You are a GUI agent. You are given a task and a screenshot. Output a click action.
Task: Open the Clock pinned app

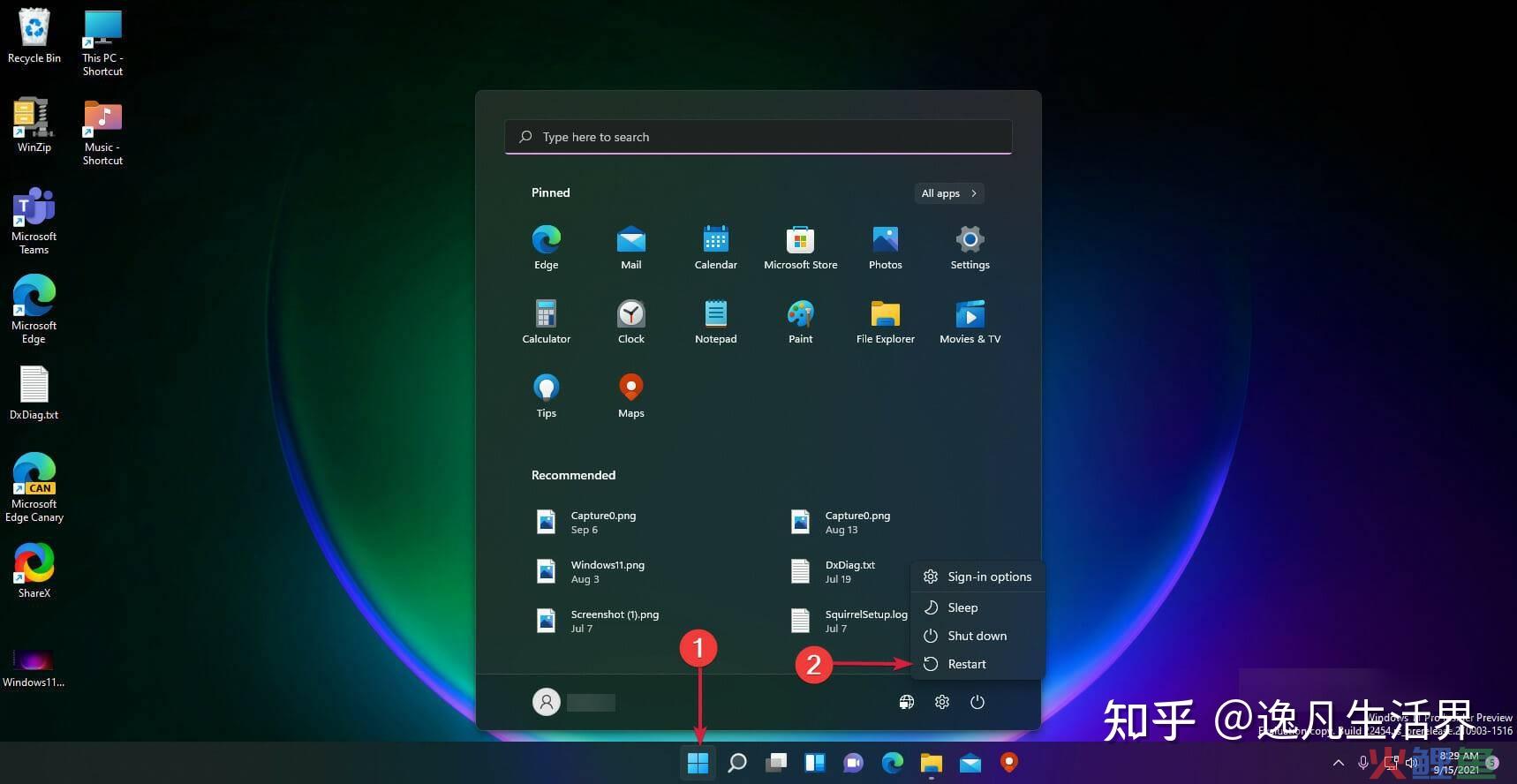coord(630,321)
